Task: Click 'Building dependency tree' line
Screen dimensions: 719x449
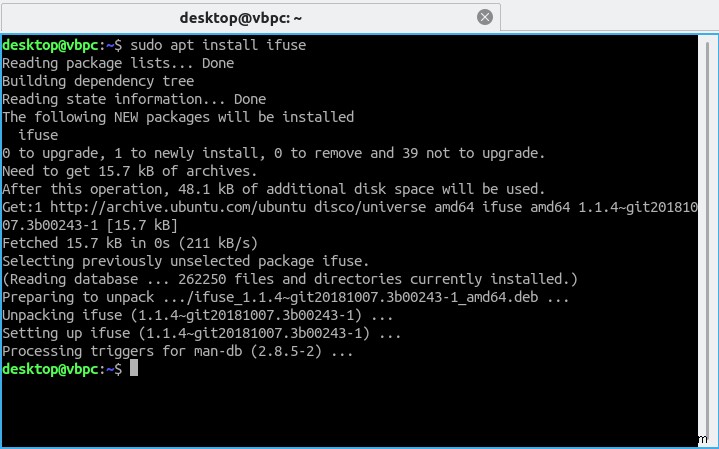Action: point(98,81)
